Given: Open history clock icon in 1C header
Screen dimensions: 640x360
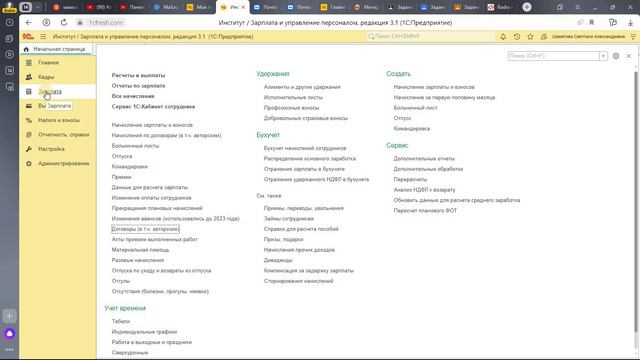Looking at the screenshot, I should coord(517,36).
